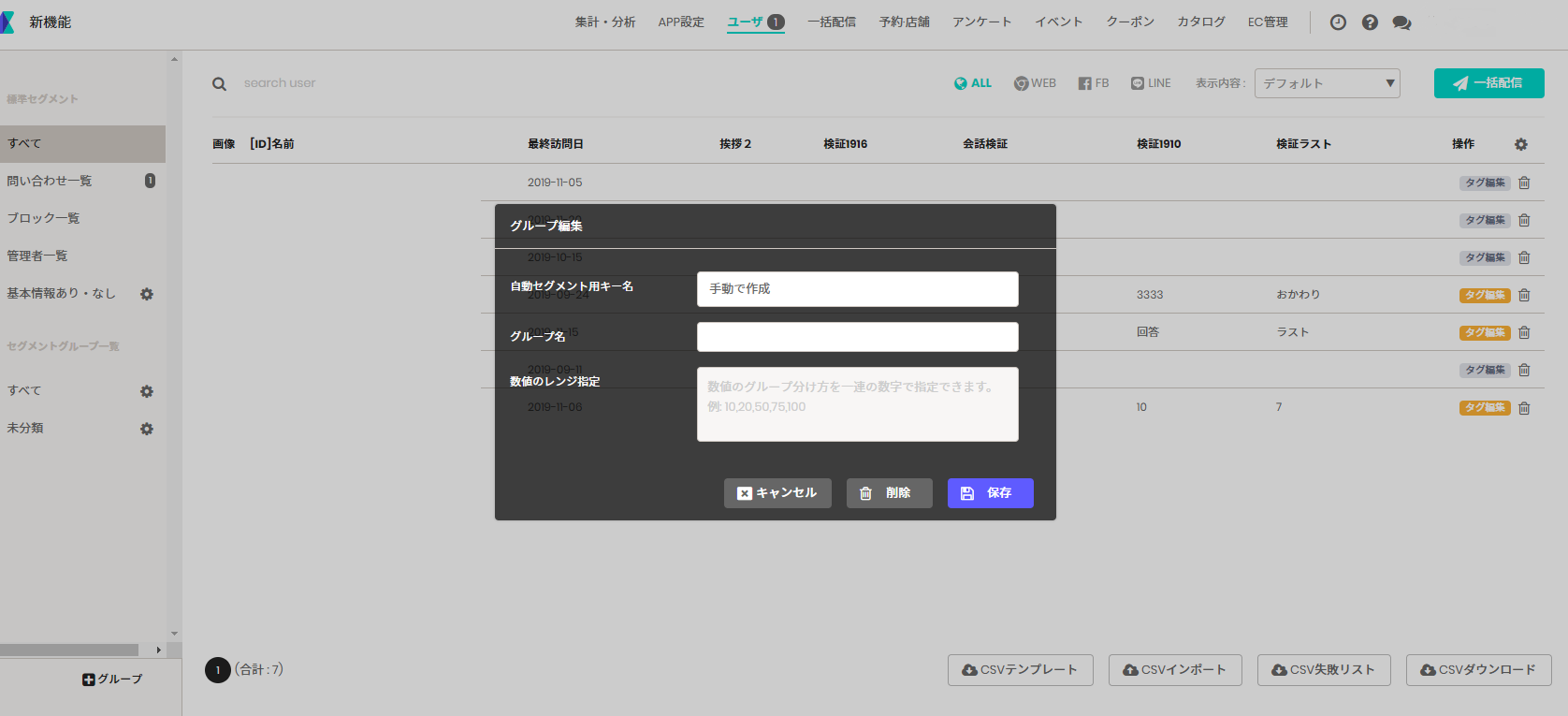1568x716 pixels.
Task: Select すべて under 標準セグメント in sidebar
Action: pyautogui.click(x=82, y=144)
